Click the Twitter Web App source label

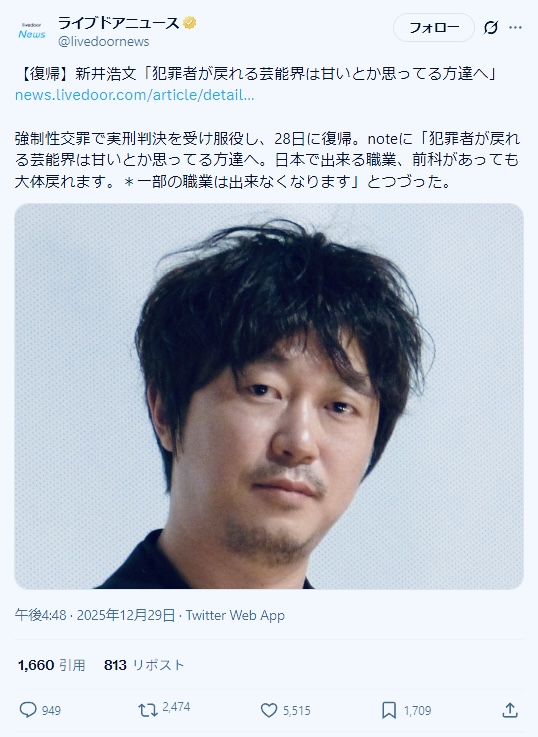pyautogui.click(x=235, y=615)
